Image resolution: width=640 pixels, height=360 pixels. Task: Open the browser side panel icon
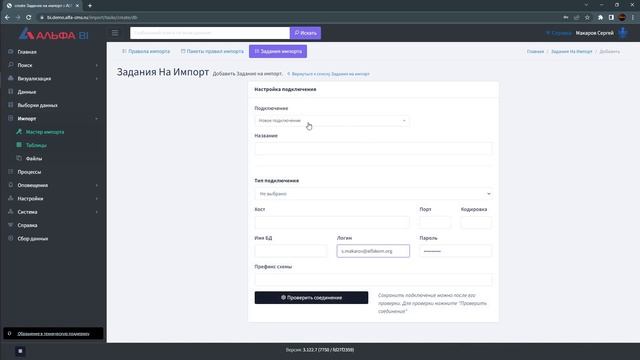pos(611,18)
